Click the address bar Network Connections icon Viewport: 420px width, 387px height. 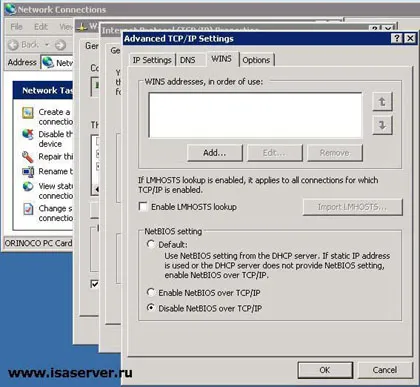click(x=48, y=62)
